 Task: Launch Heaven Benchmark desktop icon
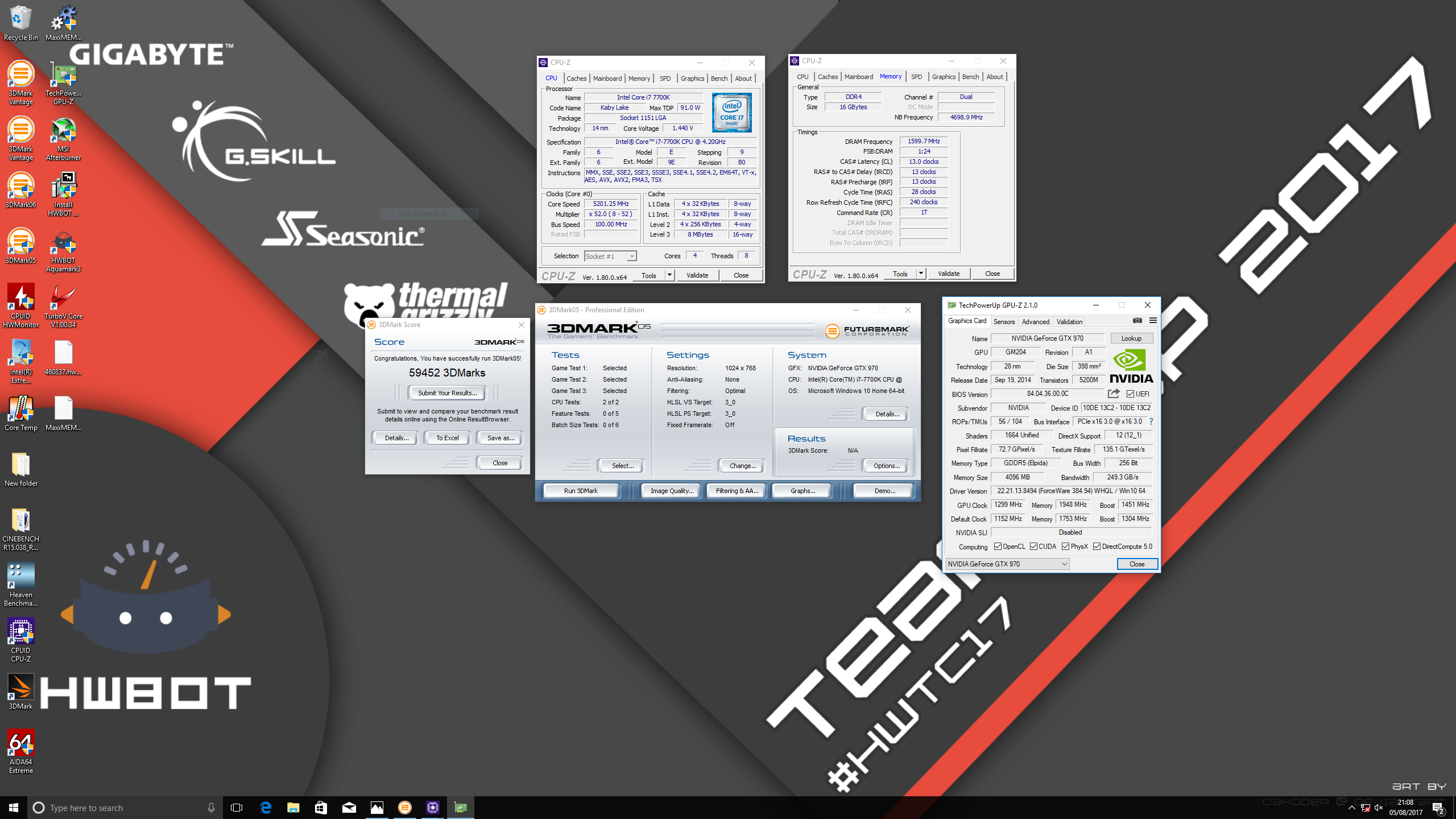21,585
